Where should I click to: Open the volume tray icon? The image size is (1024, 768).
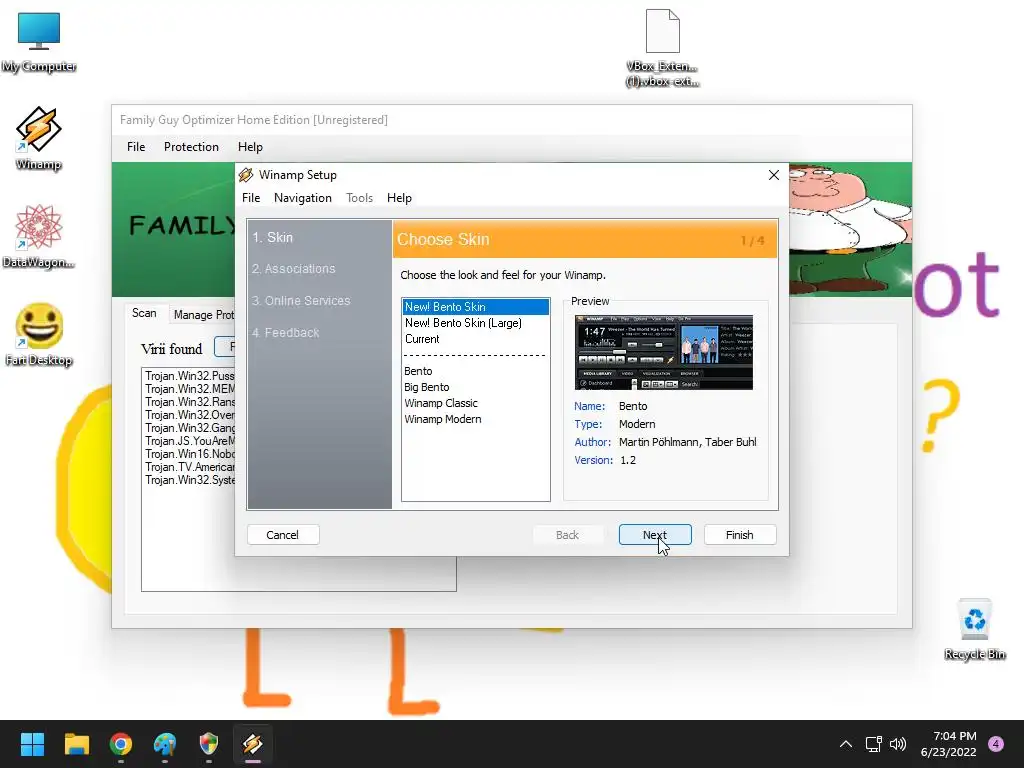(898, 744)
